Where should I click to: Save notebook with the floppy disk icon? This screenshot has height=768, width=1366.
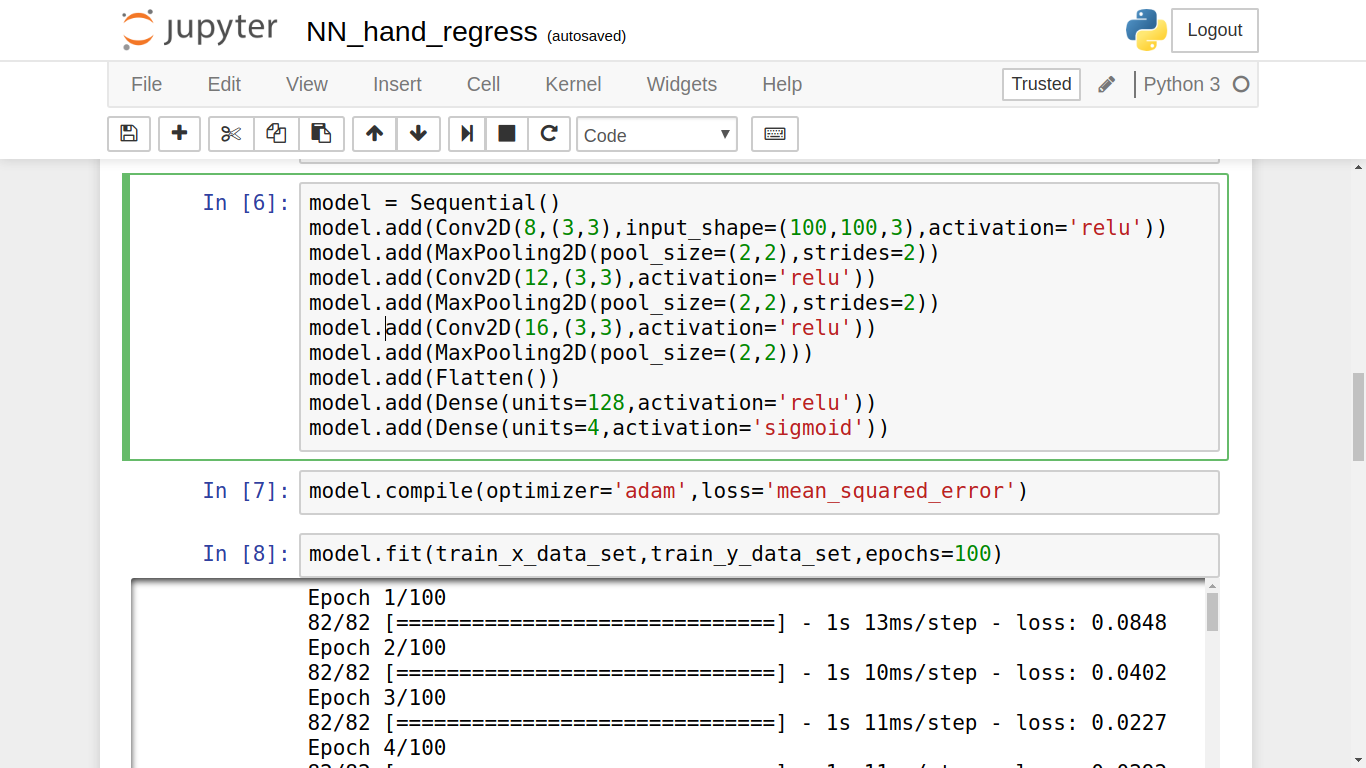(129, 134)
